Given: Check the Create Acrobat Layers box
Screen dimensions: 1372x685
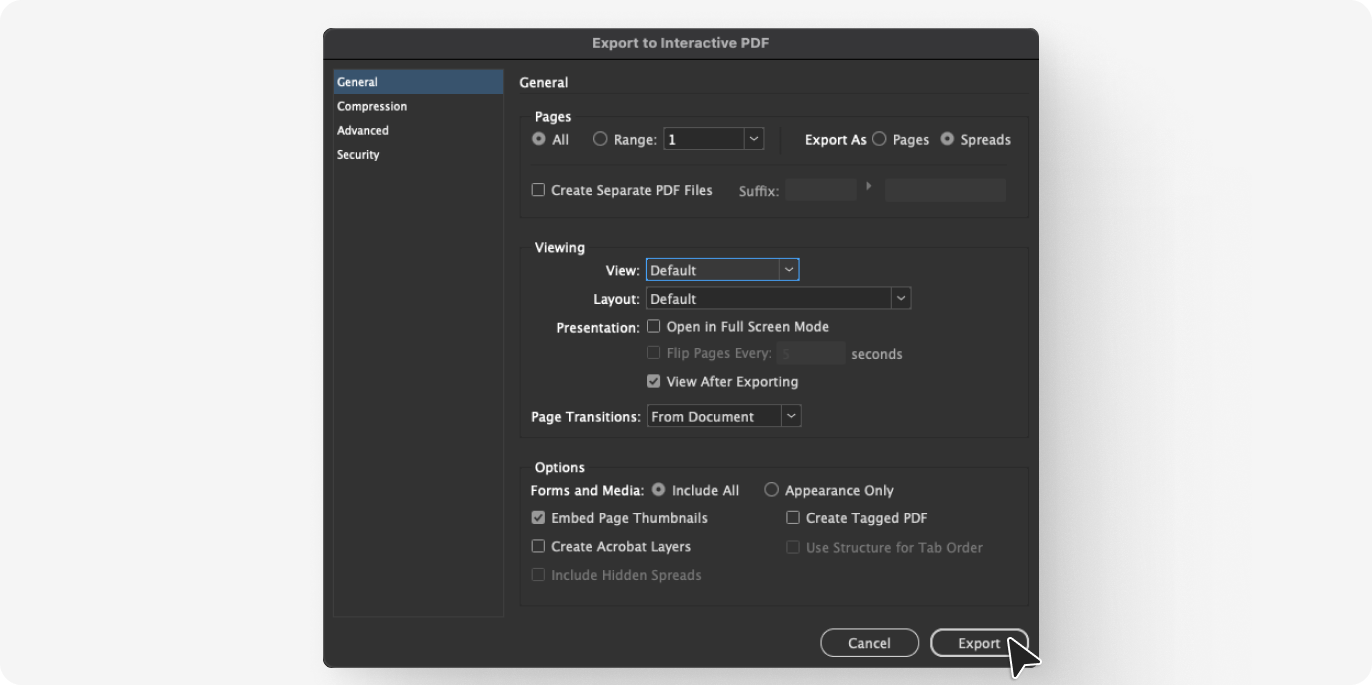Looking at the screenshot, I should tap(538, 546).
